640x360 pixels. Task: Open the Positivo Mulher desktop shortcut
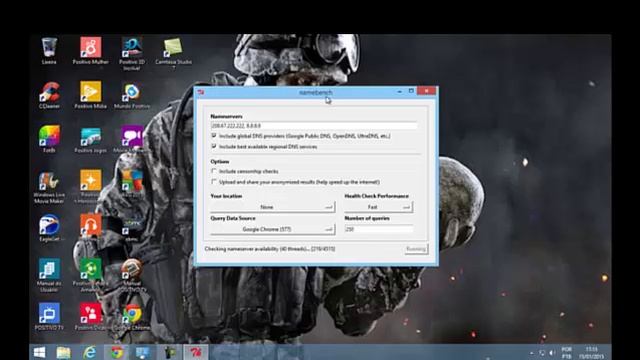pyautogui.click(x=91, y=51)
